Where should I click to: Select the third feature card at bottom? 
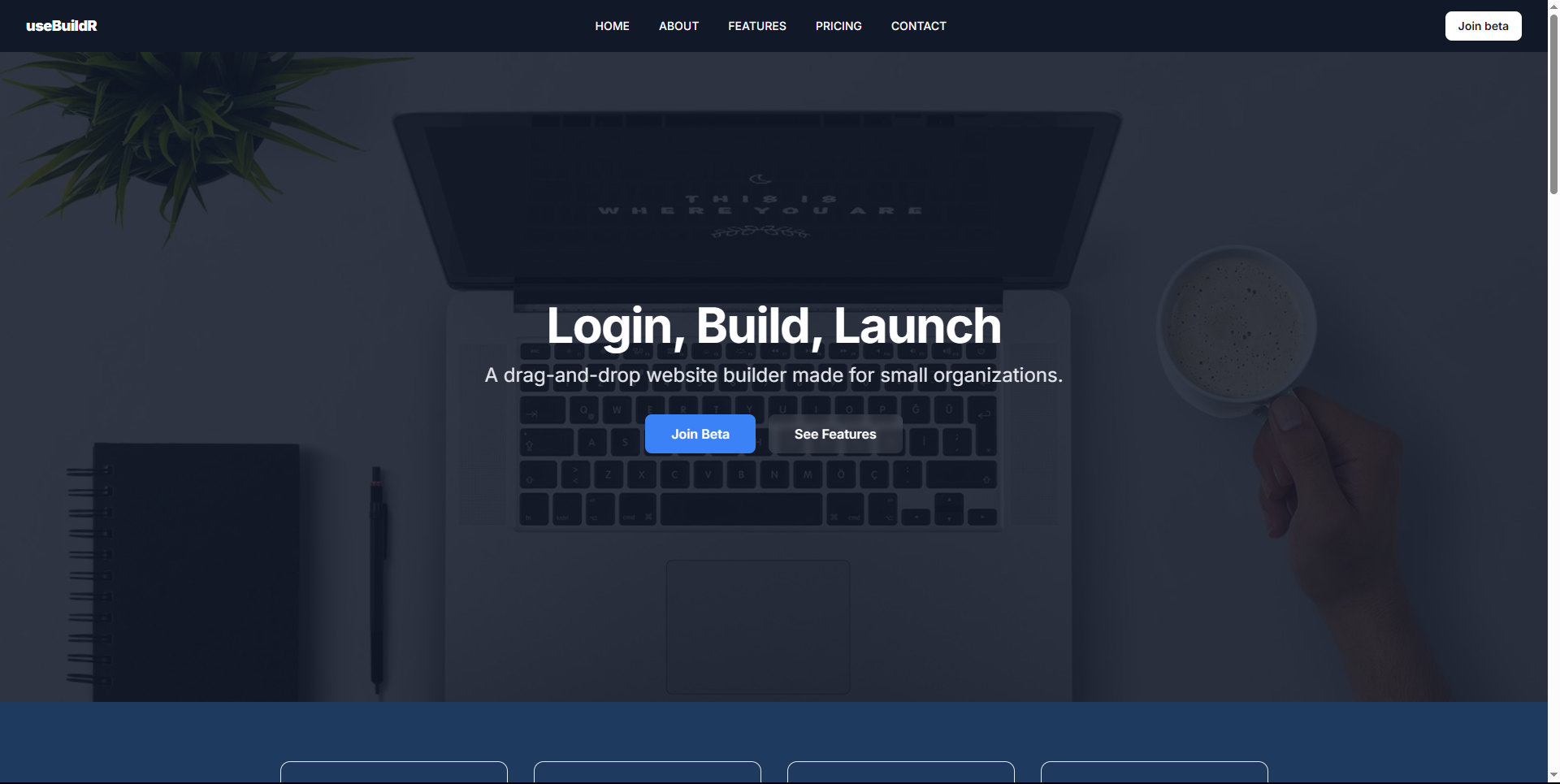click(x=901, y=773)
